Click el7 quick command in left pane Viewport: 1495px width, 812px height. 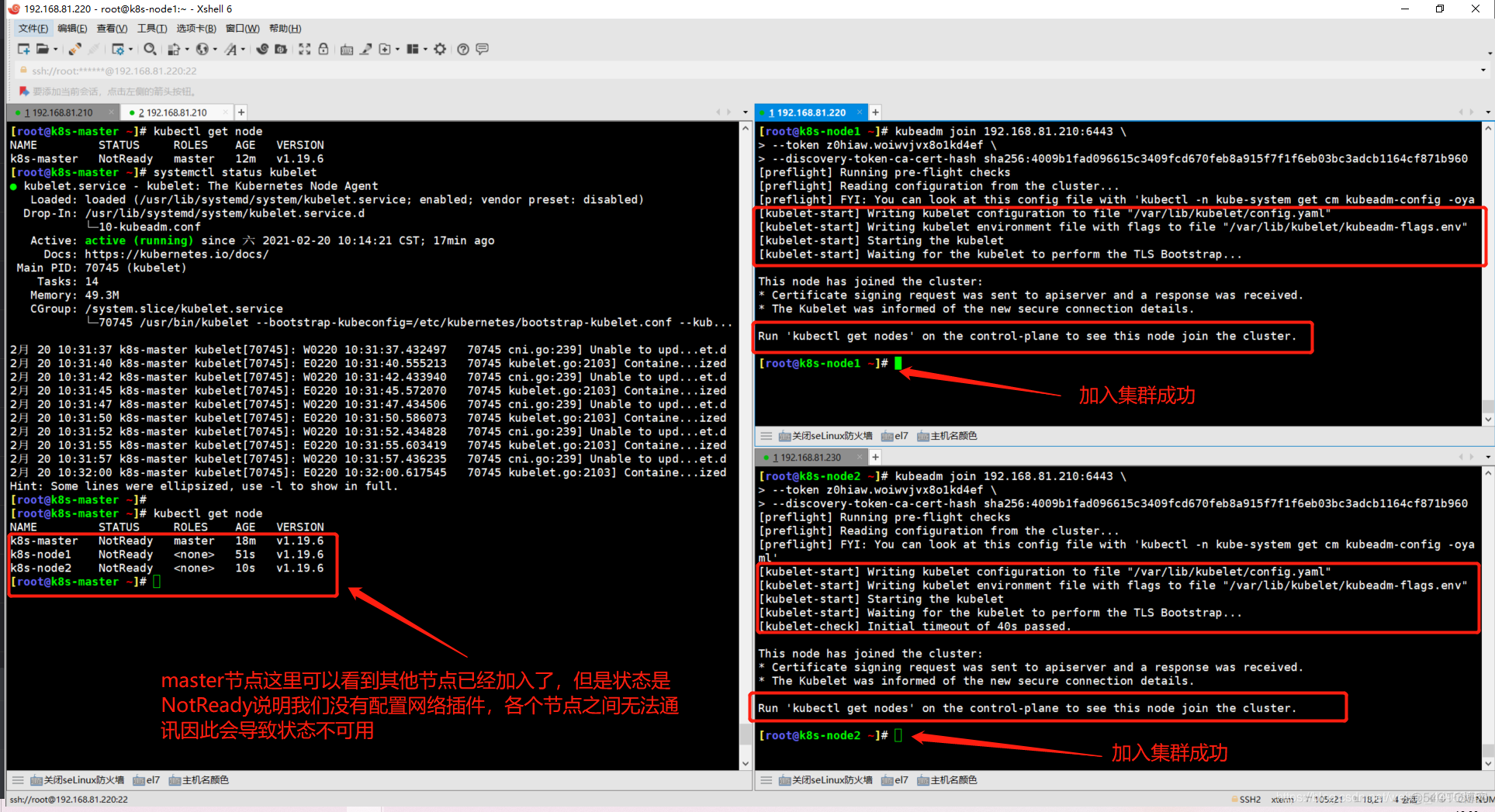[x=147, y=780]
